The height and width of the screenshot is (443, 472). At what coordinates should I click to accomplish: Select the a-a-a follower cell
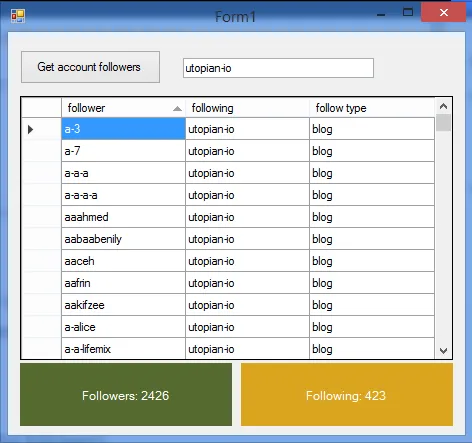tap(123, 173)
